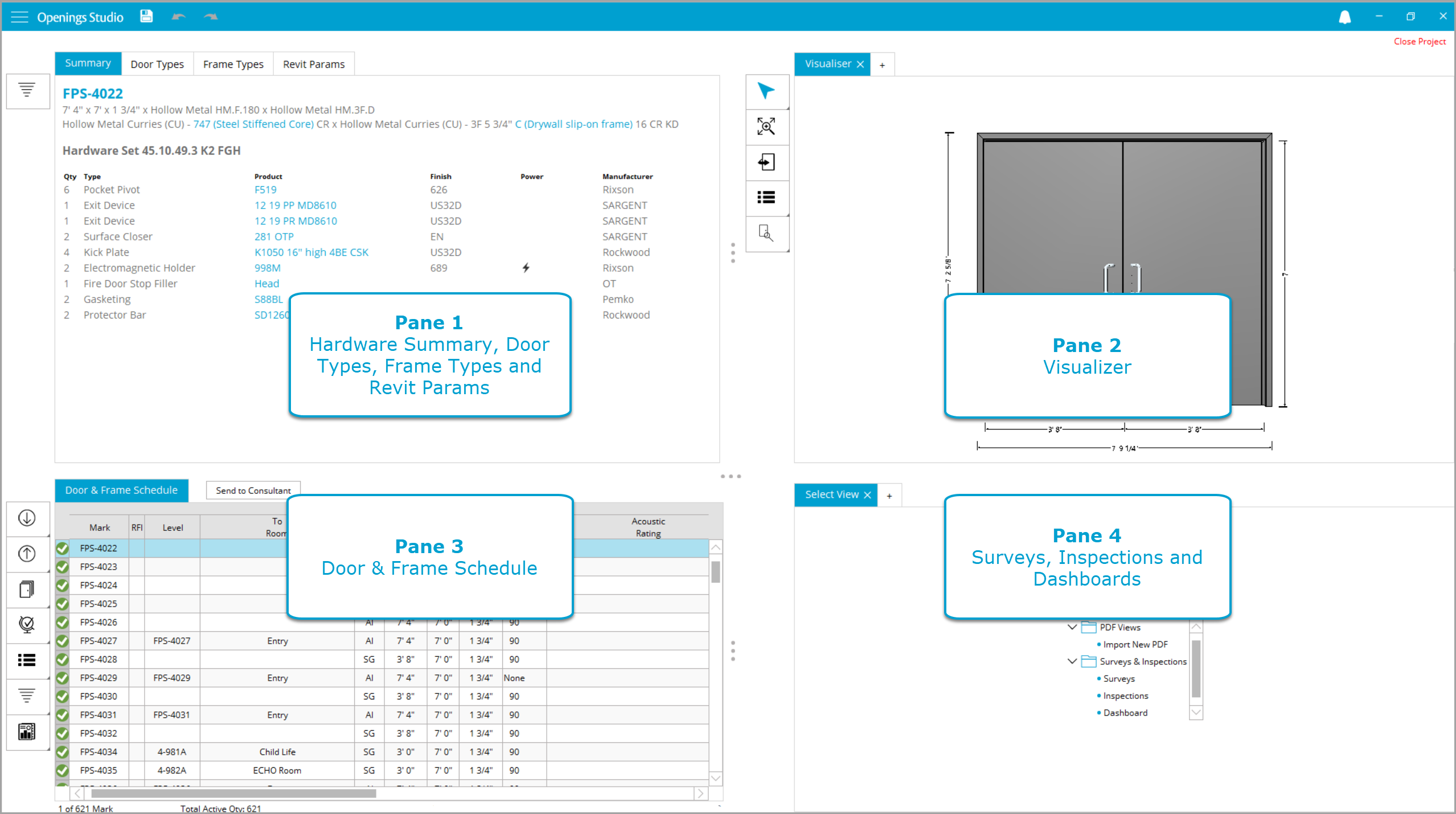Click the plus button next to Select View tab

pyautogui.click(x=889, y=494)
